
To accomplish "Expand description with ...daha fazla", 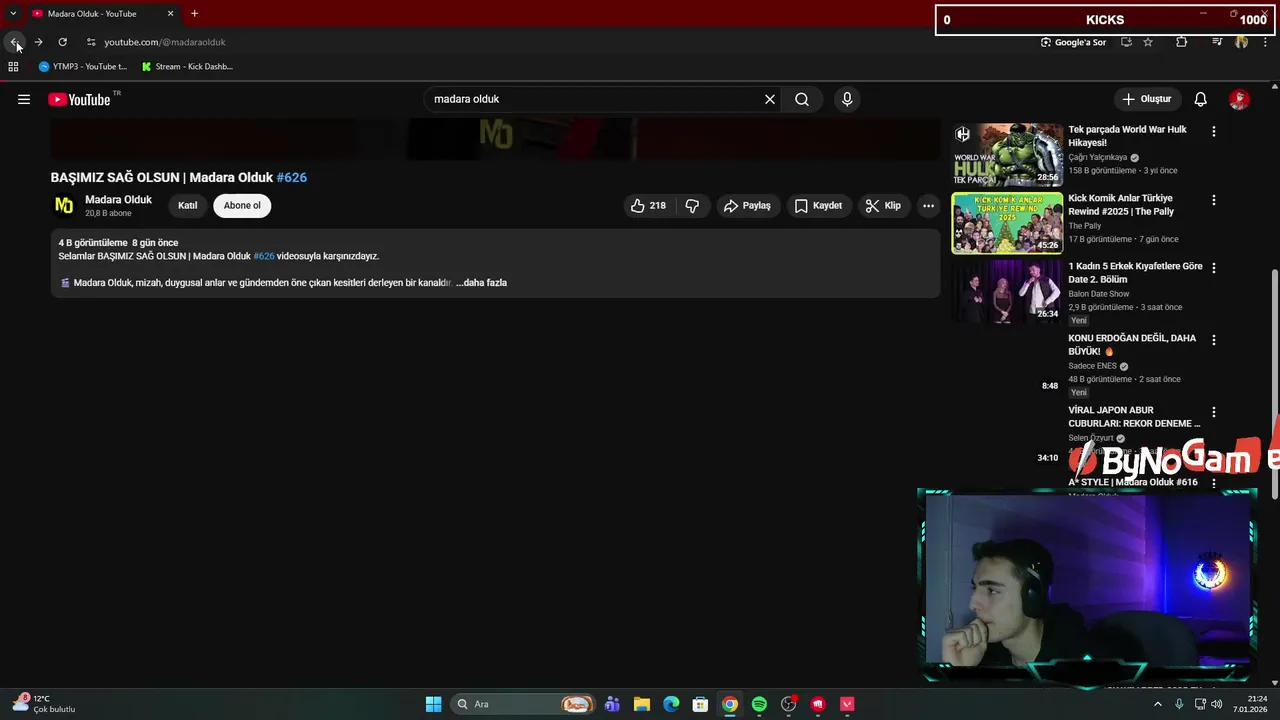I will tap(481, 283).
